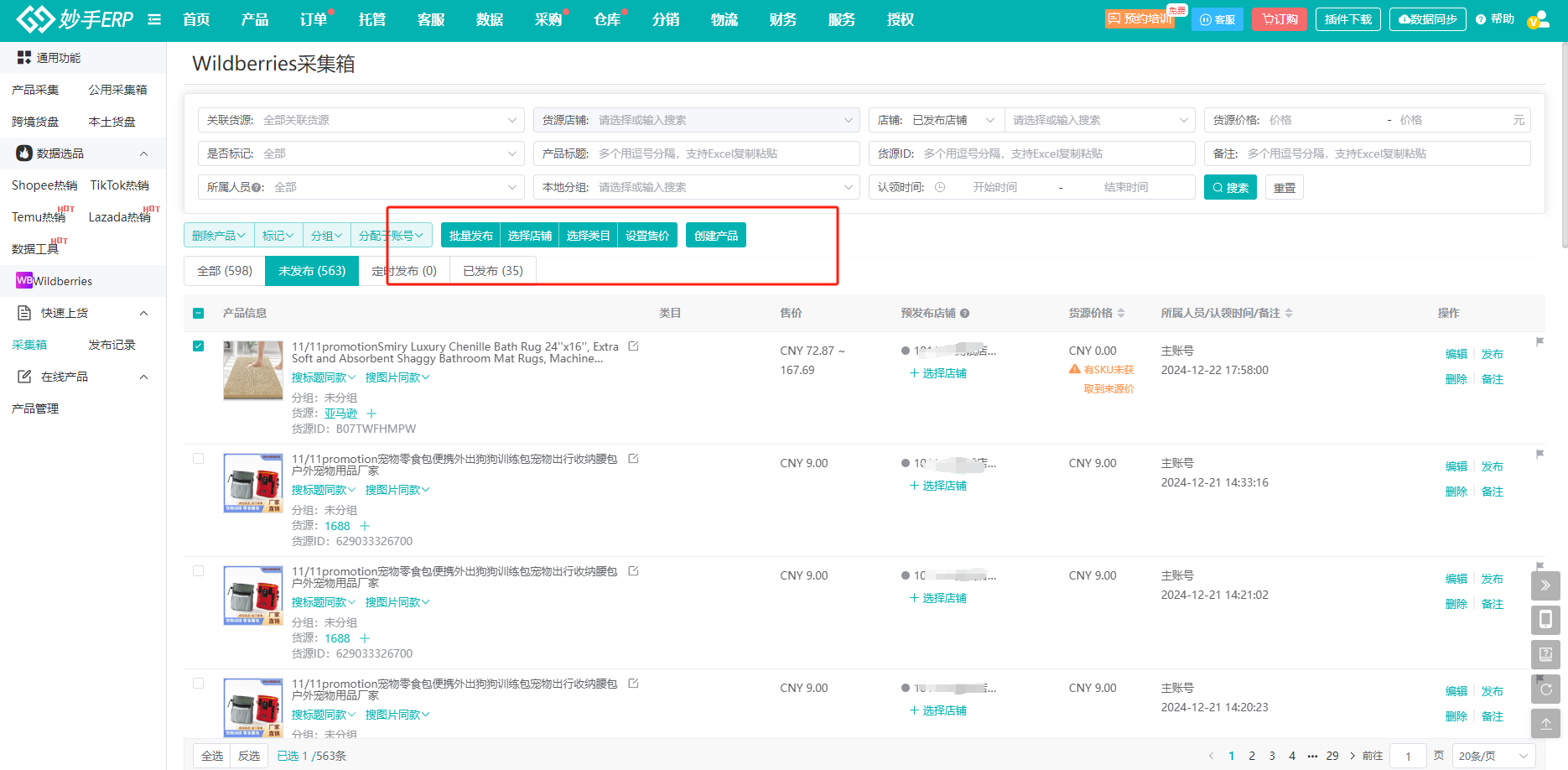The height and width of the screenshot is (770, 1568).
Task: Expand the 删除产品 dropdown button
Action: pyautogui.click(x=219, y=236)
